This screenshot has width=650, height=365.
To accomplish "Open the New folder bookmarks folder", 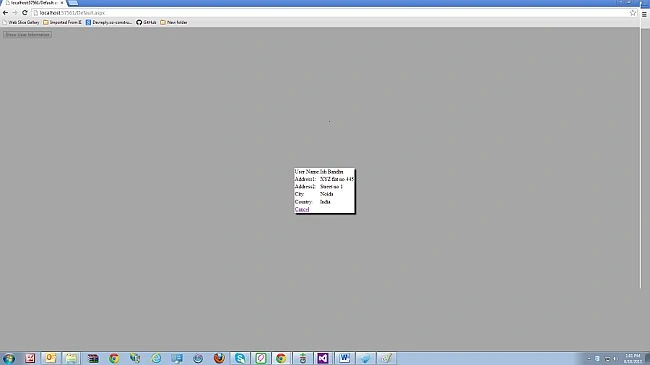I will click(174, 22).
